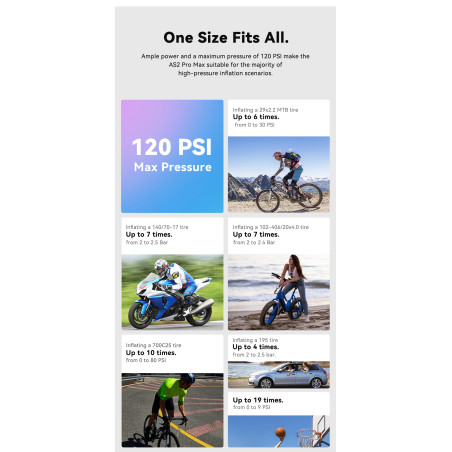Click the from 0 to 9 PSI text
Screen dimensions: 452x452
tap(252, 407)
